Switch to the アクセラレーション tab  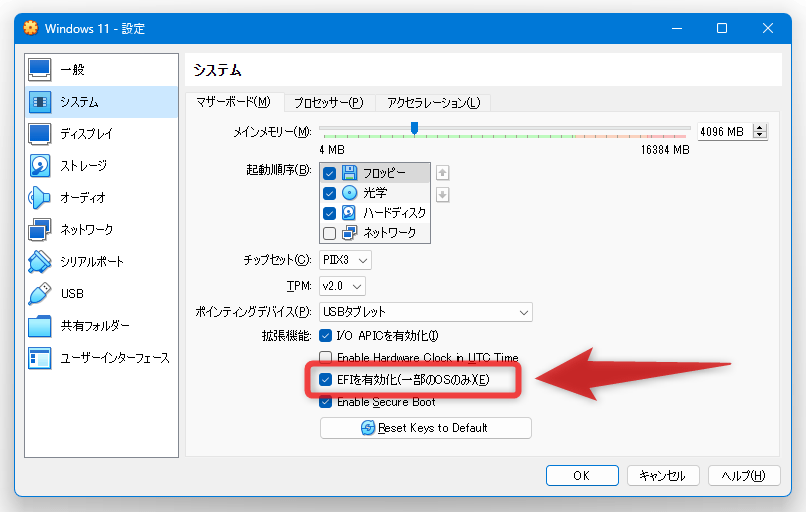coord(433,103)
